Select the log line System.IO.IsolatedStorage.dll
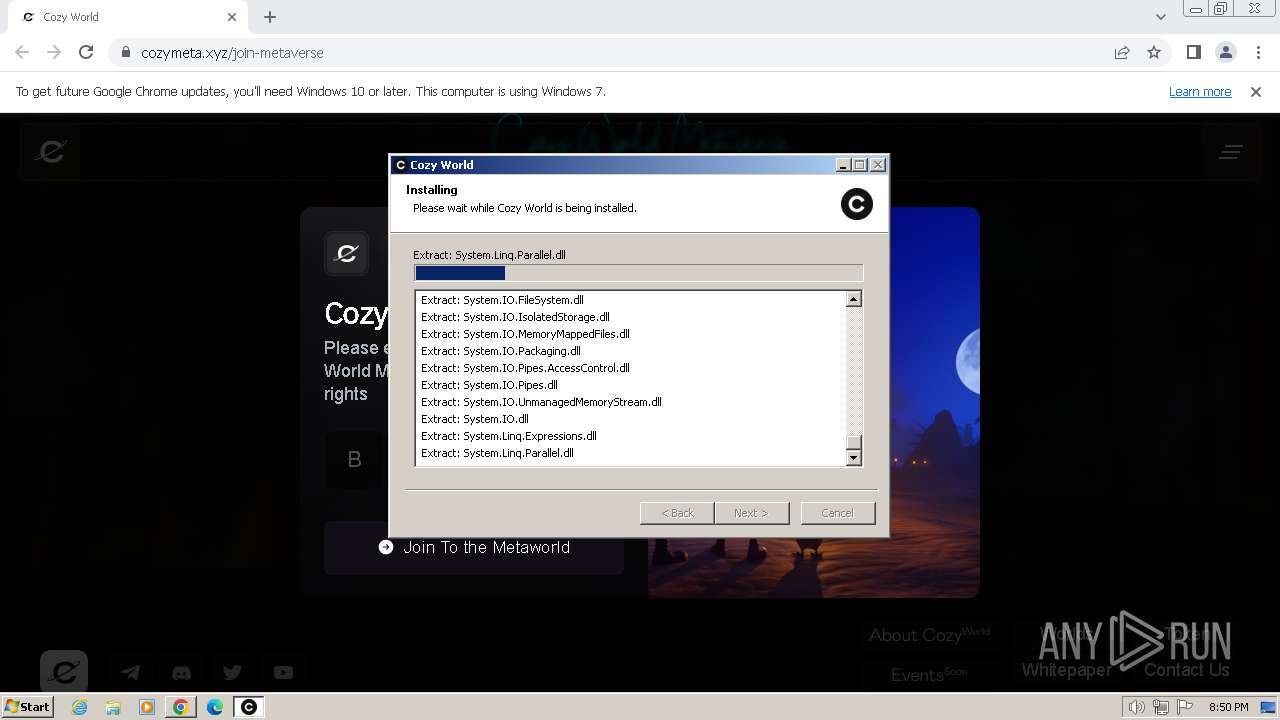 [x=515, y=317]
